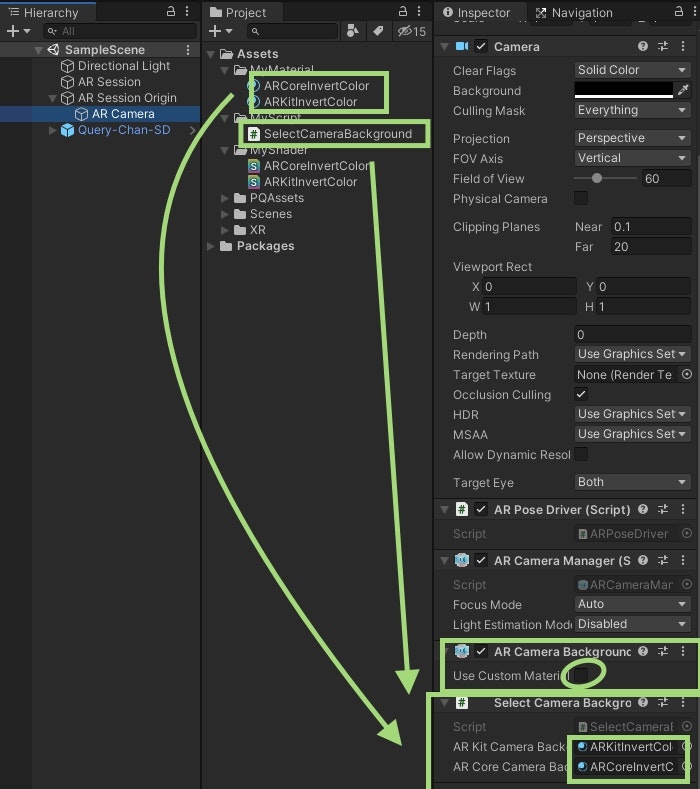Click the Field of View value field
Image resolution: width=700 pixels, height=789 pixels.
[x=666, y=179]
